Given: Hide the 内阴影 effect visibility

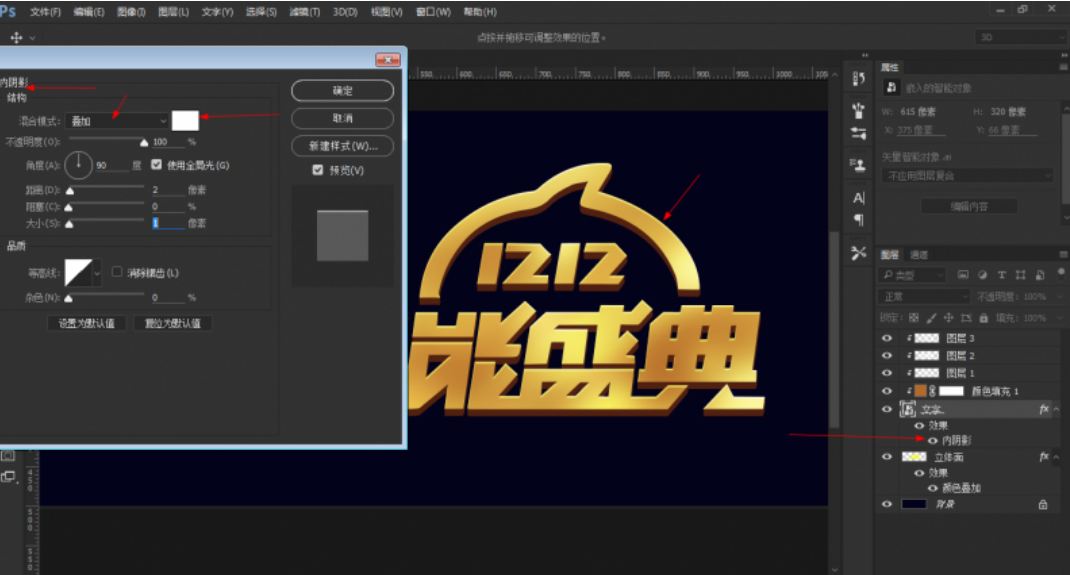Looking at the screenshot, I should click(x=932, y=441).
